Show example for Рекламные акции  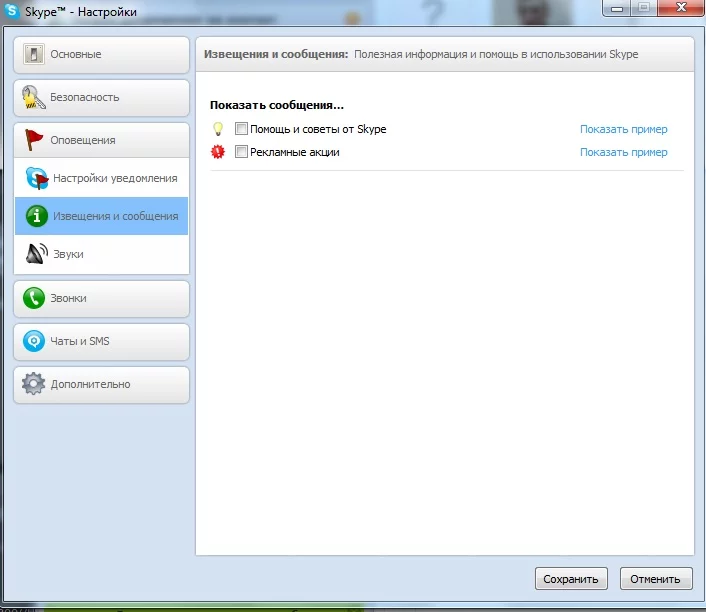[624, 152]
